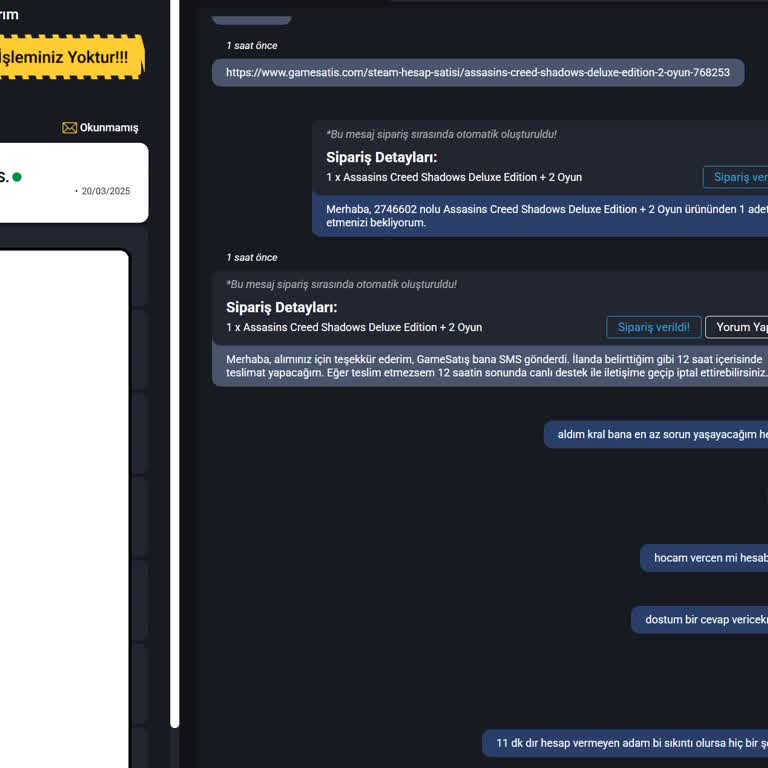The height and width of the screenshot is (768, 768).
Task: Click the large white panel in the sidebar
Action: [64, 509]
